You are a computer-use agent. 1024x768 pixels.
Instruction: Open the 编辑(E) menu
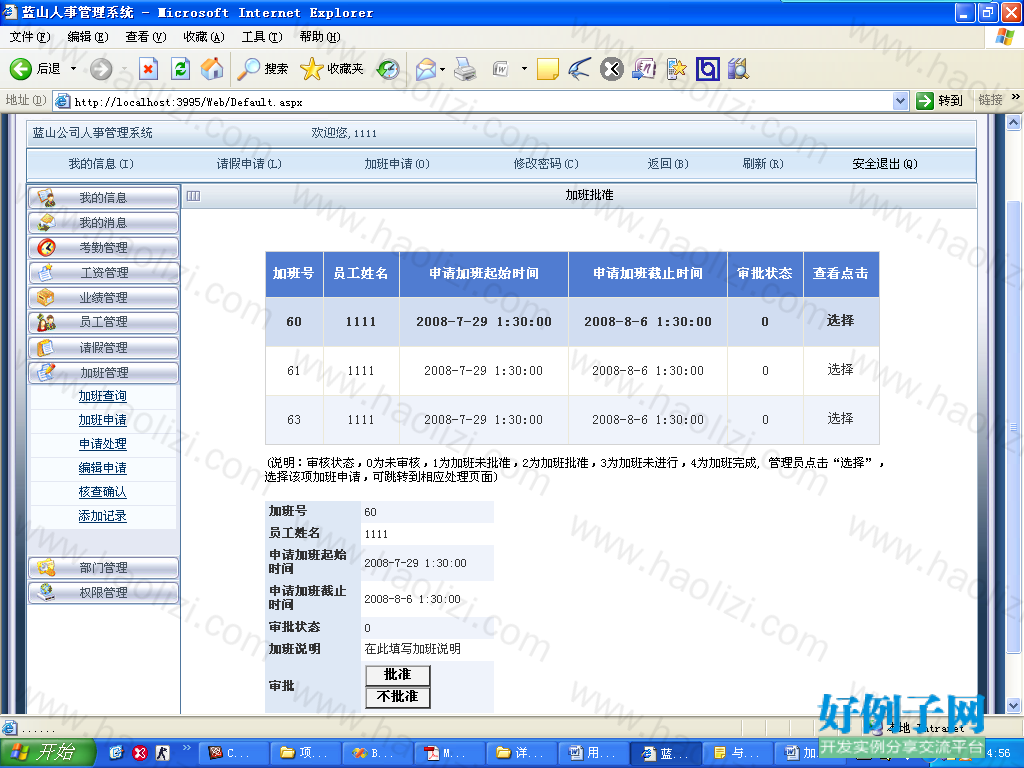pyautogui.click(x=88, y=37)
